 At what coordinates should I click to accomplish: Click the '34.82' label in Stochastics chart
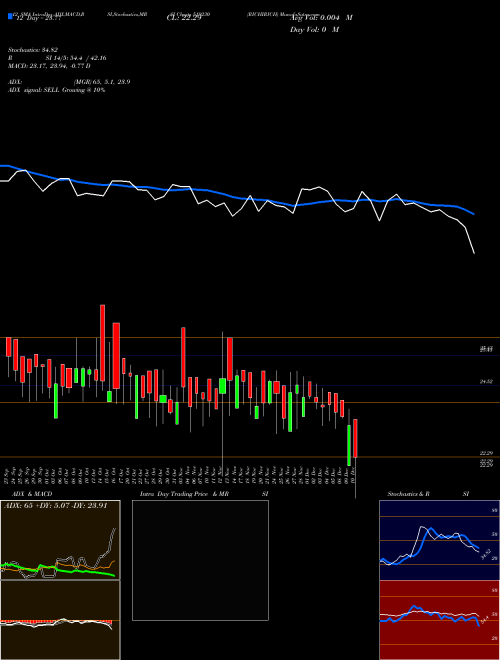[485, 554]
